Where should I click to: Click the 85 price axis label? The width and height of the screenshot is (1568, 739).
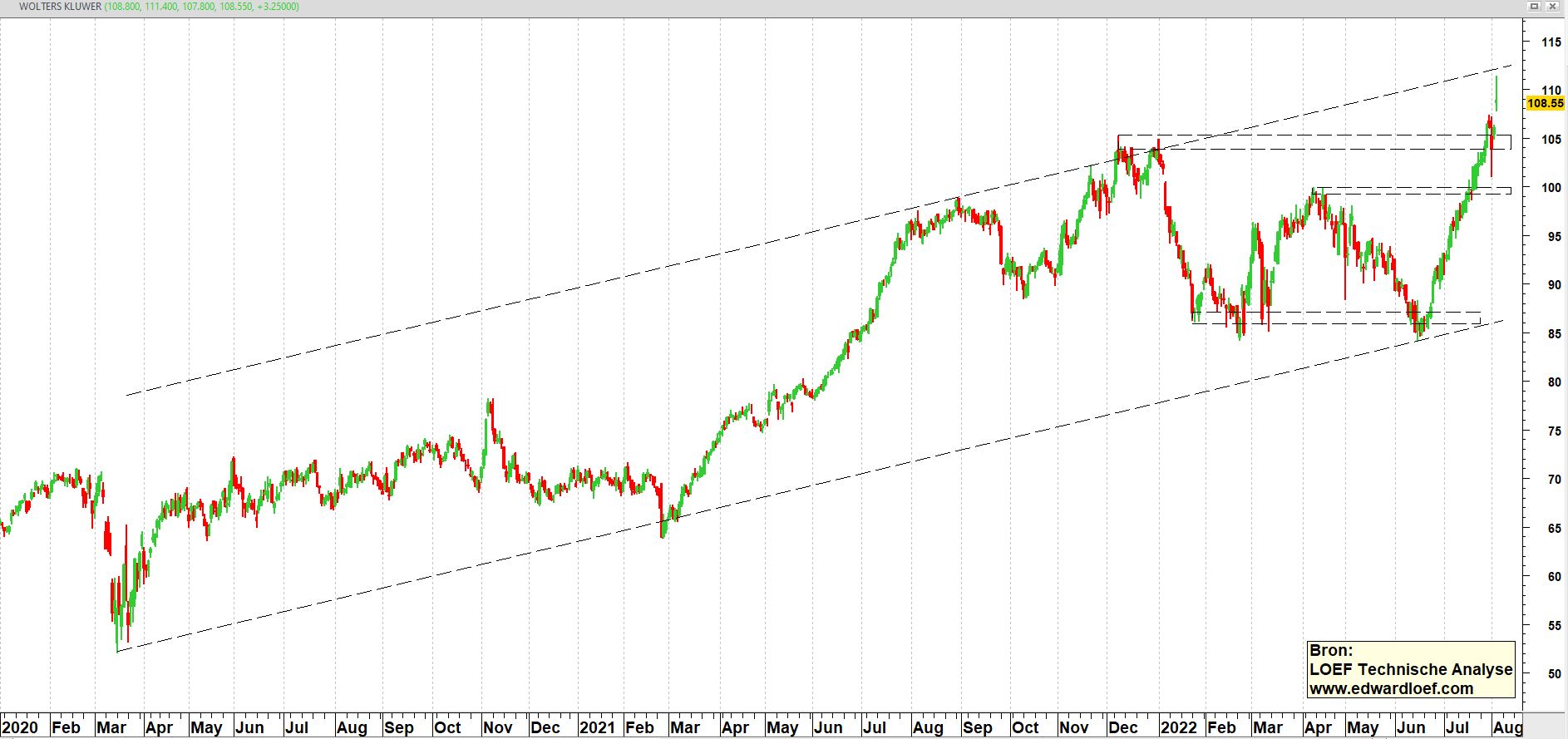coord(1554,333)
